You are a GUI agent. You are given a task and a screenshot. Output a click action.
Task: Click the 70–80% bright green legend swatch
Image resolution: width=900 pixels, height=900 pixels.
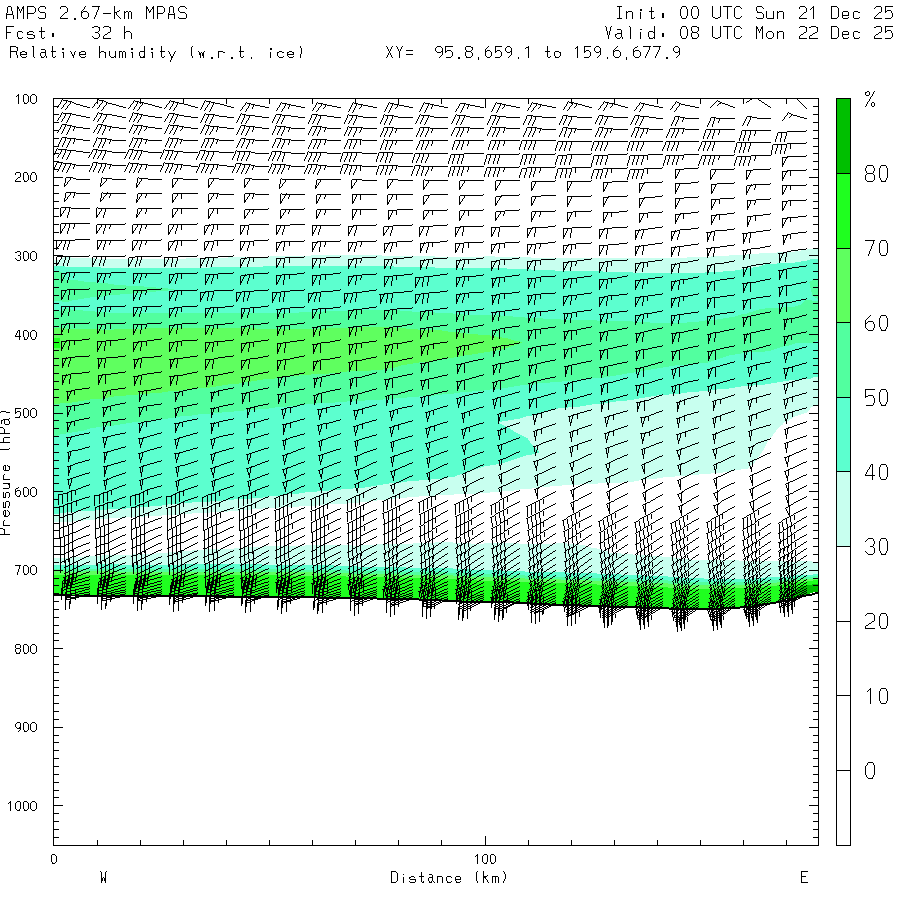coord(843,211)
